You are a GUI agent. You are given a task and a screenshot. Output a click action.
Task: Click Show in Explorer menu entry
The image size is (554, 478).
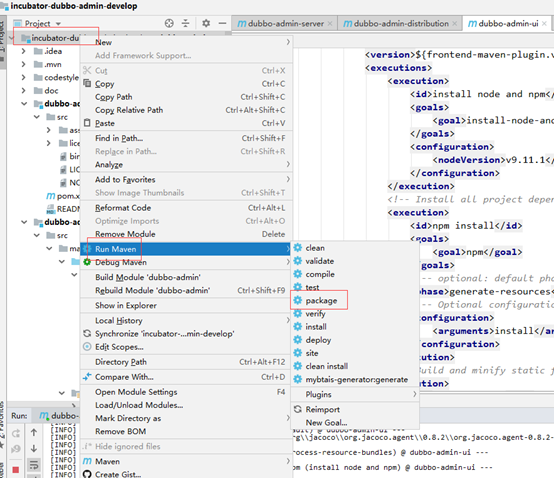125,306
